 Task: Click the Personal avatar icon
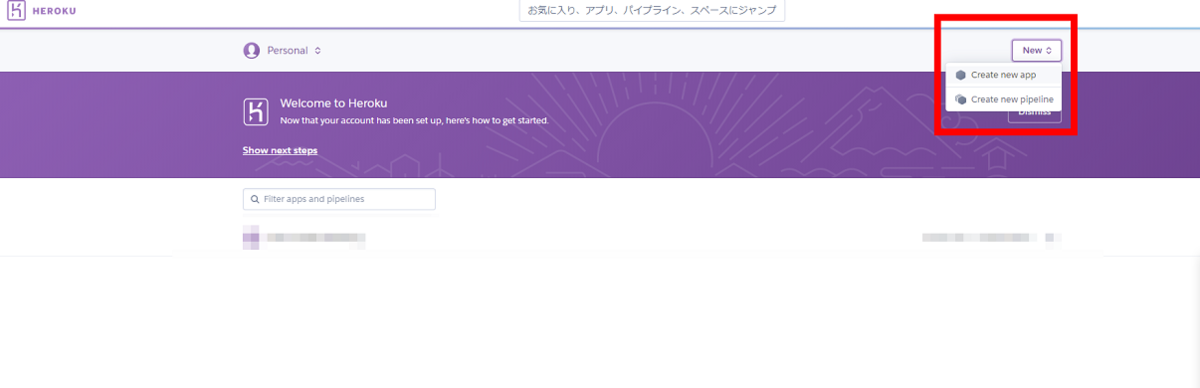tap(252, 51)
